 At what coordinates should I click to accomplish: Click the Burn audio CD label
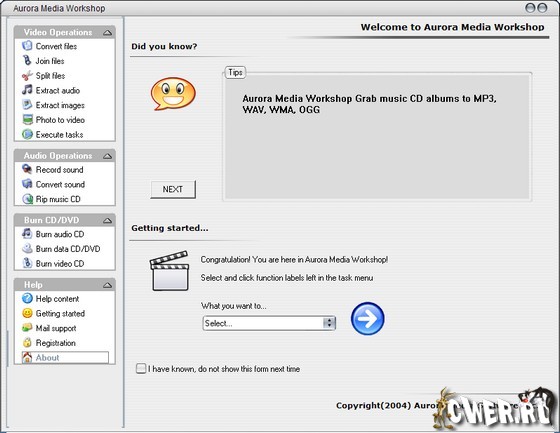tap(60, 234)
